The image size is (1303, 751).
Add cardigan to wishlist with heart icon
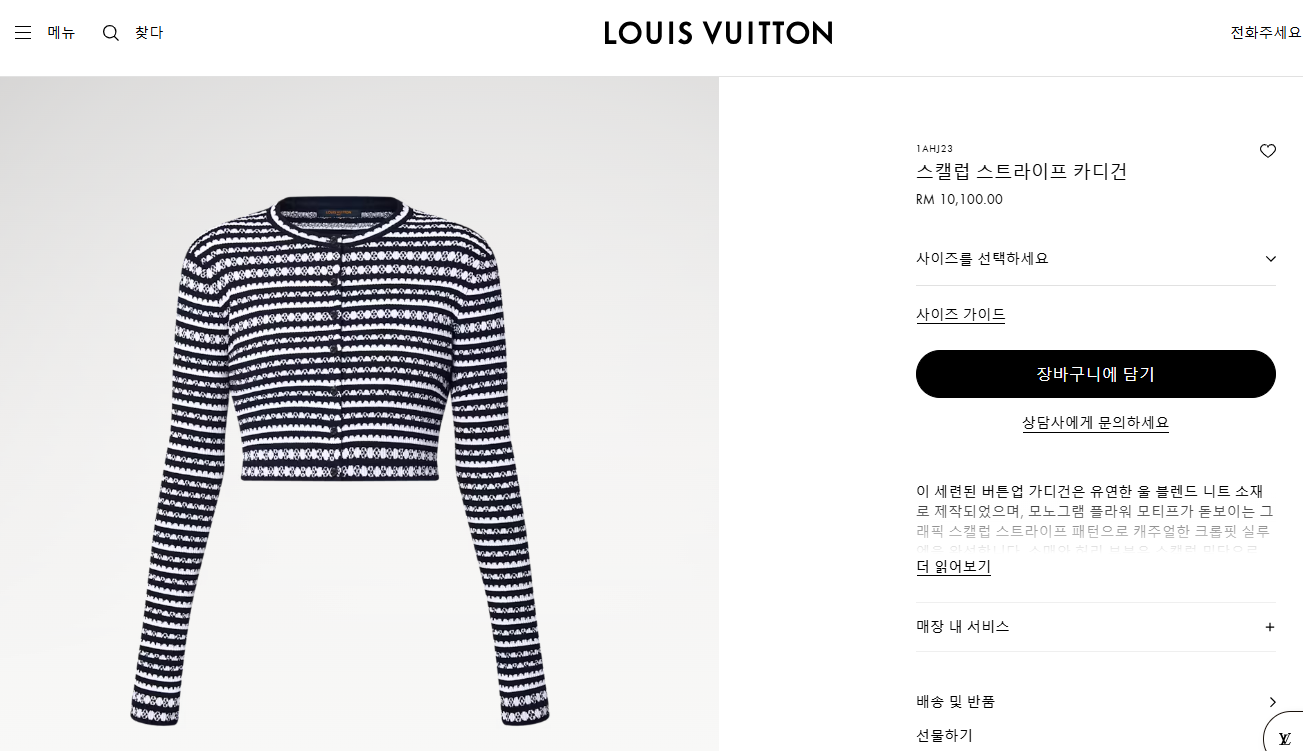click(x=1268, y=151)
